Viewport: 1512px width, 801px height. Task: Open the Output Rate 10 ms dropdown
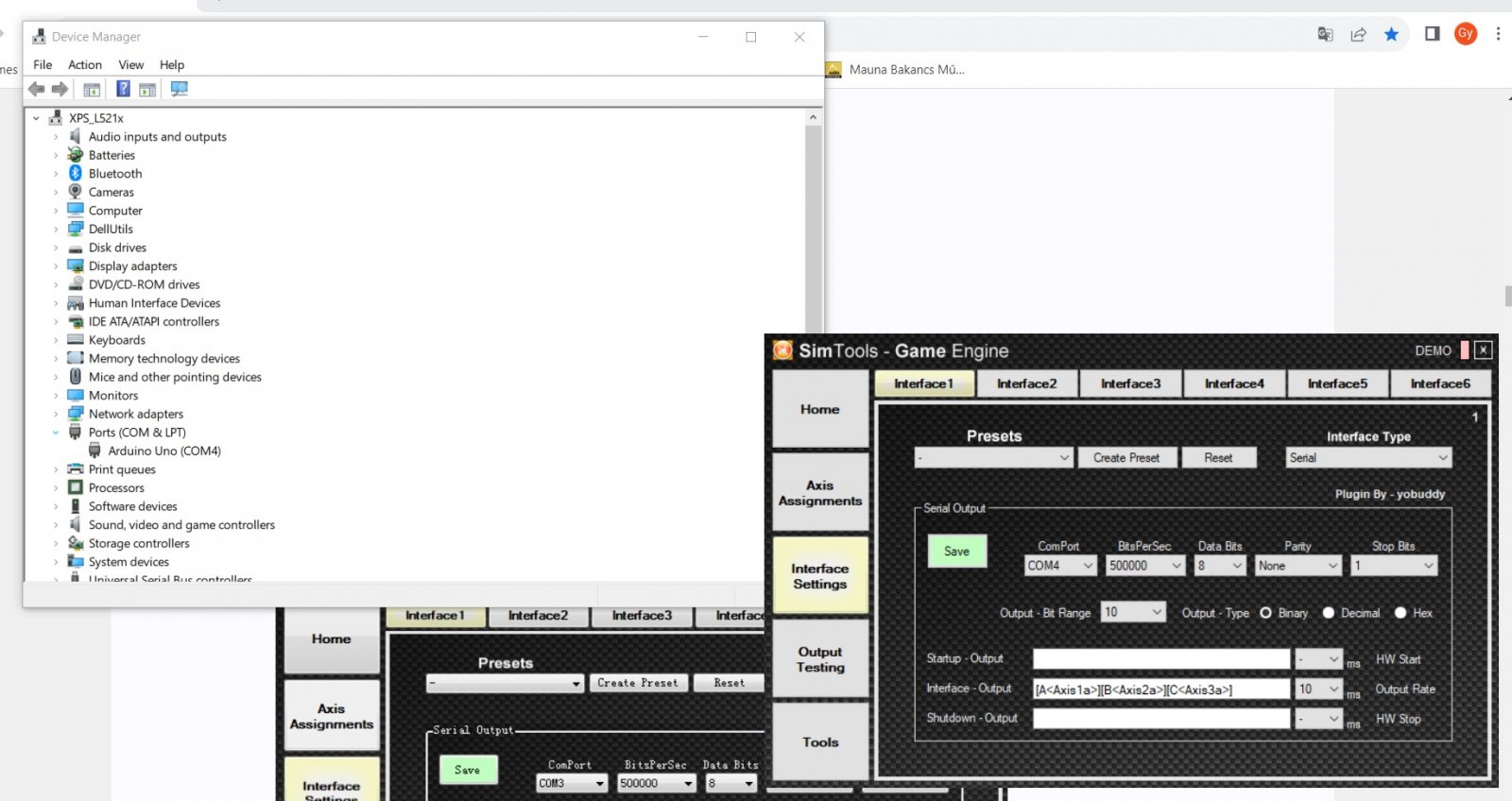click(1319, 690)
